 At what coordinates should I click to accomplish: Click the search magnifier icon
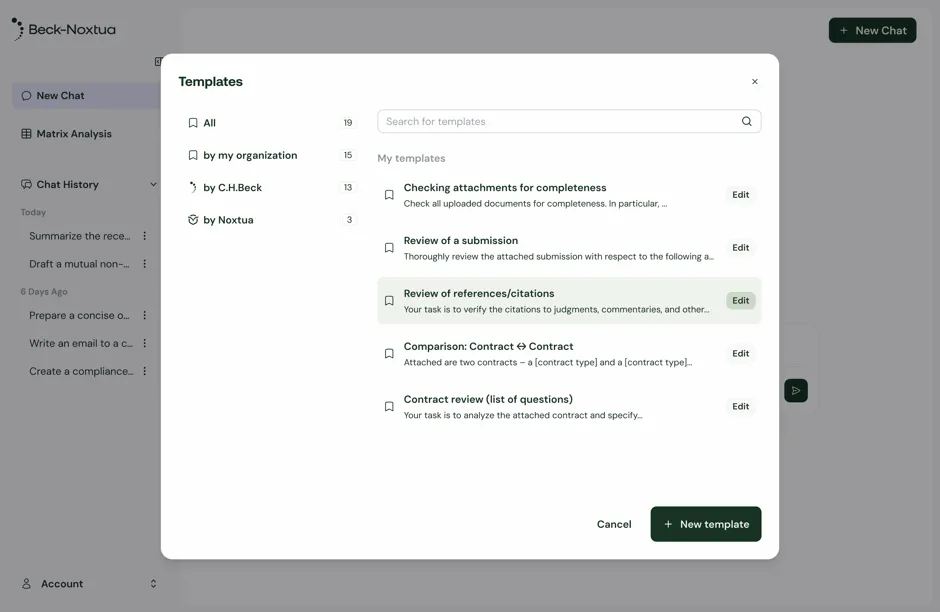tap(746, 121)
